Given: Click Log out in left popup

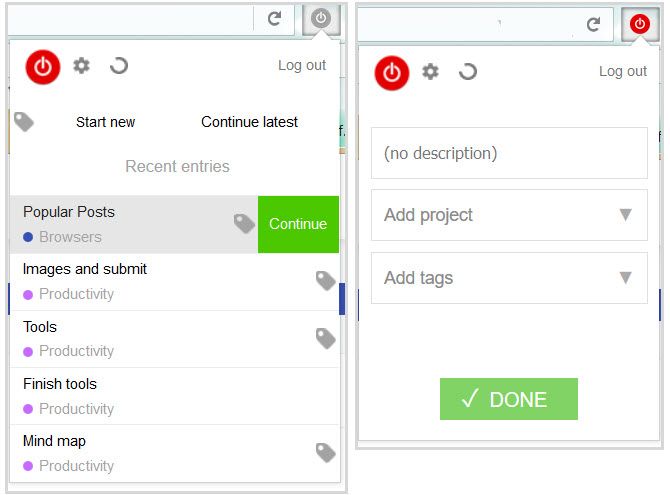Looking at the screenshot, I should [302, 65].
